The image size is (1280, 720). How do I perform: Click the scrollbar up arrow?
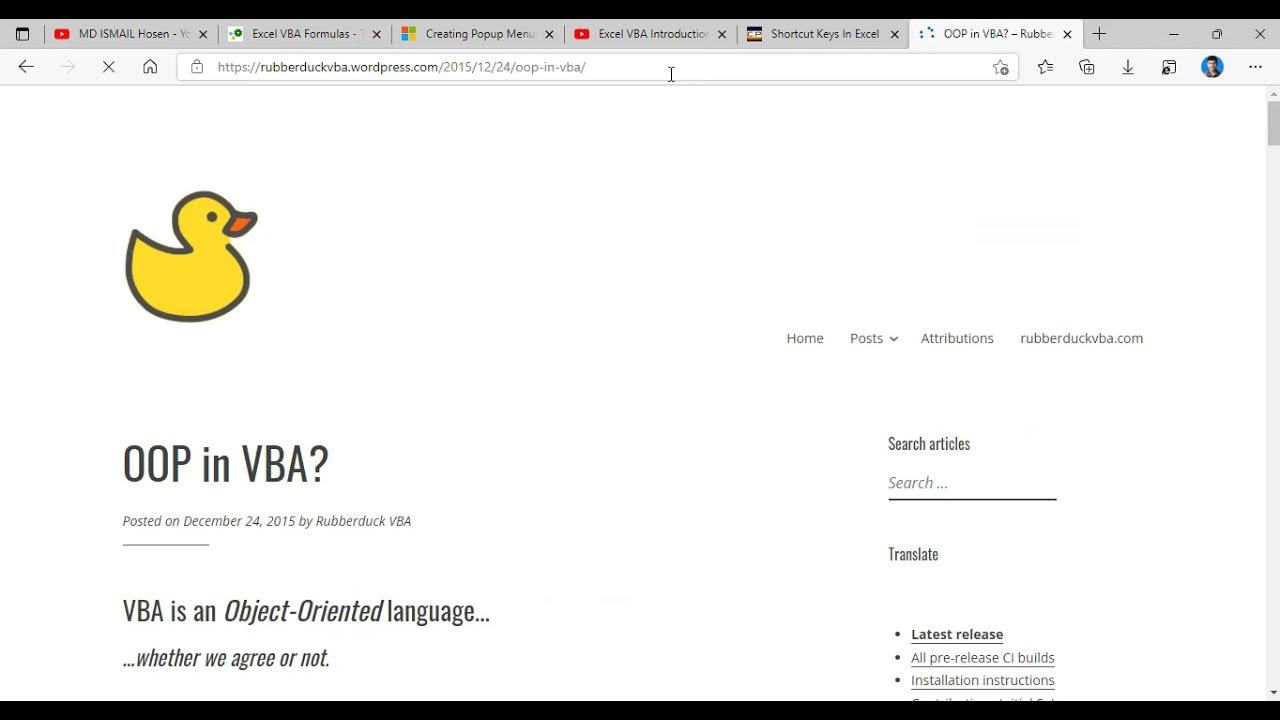pos(1273,94)
